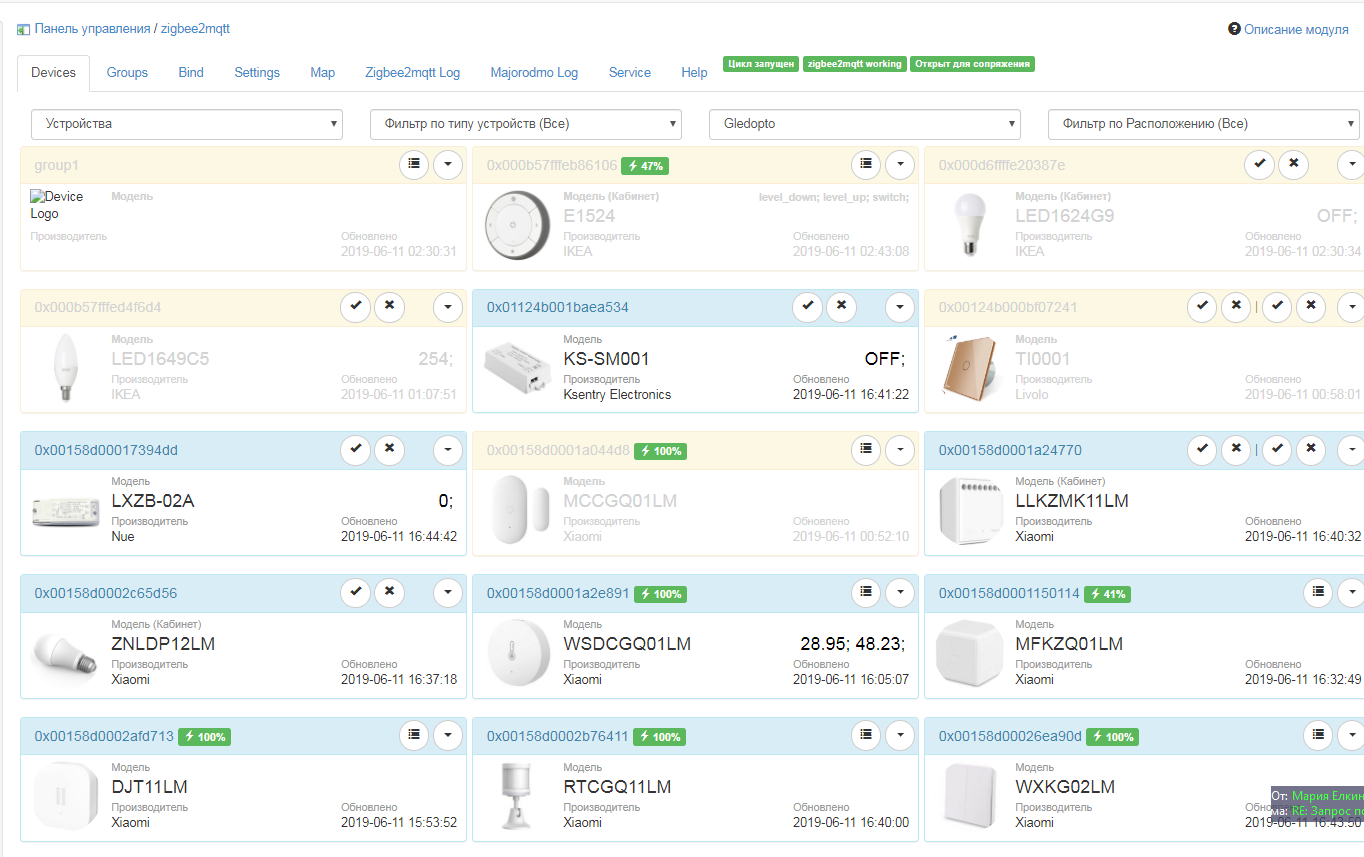The width and height of the screenshot is (1364, 857).
Task: Click list icon on MCCGQ01LM door sensor card
Action: 866,450
